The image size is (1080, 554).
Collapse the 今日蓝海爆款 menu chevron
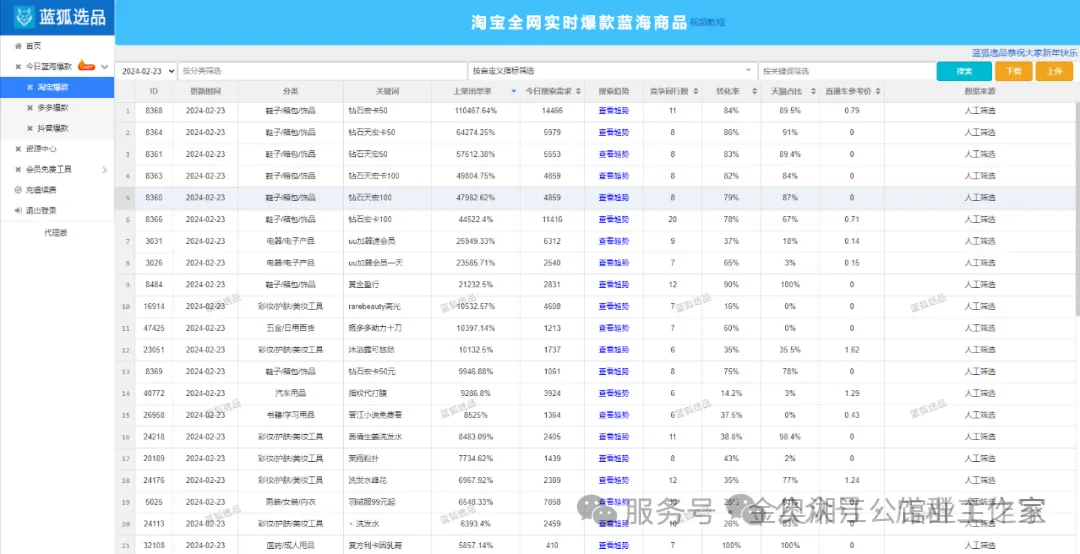pos(105,67)
